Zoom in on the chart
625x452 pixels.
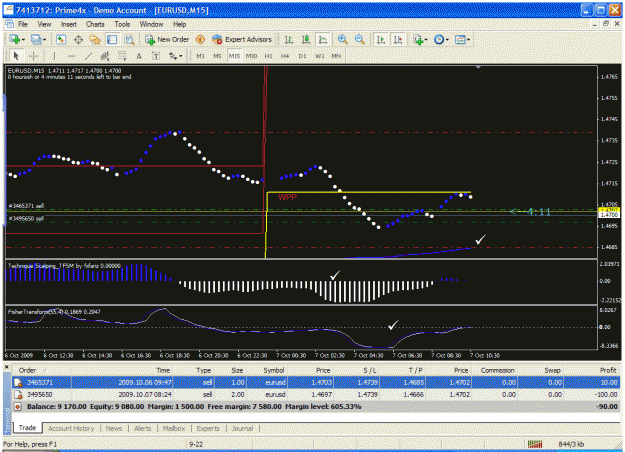[x=342, y=39]
